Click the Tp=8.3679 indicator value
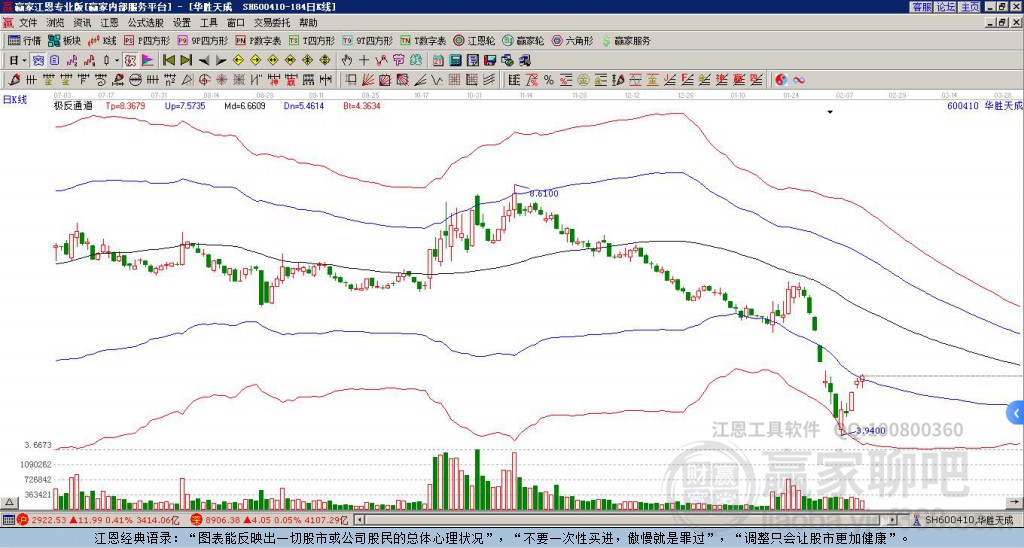 [x=125, y=105]
